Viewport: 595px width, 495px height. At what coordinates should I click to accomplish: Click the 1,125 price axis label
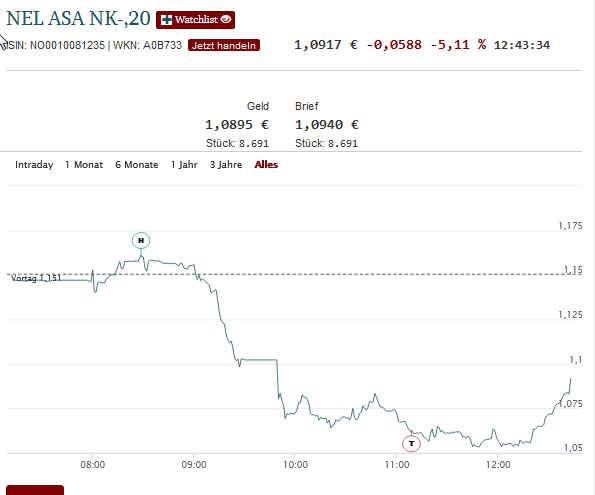[x=570, y=315]
